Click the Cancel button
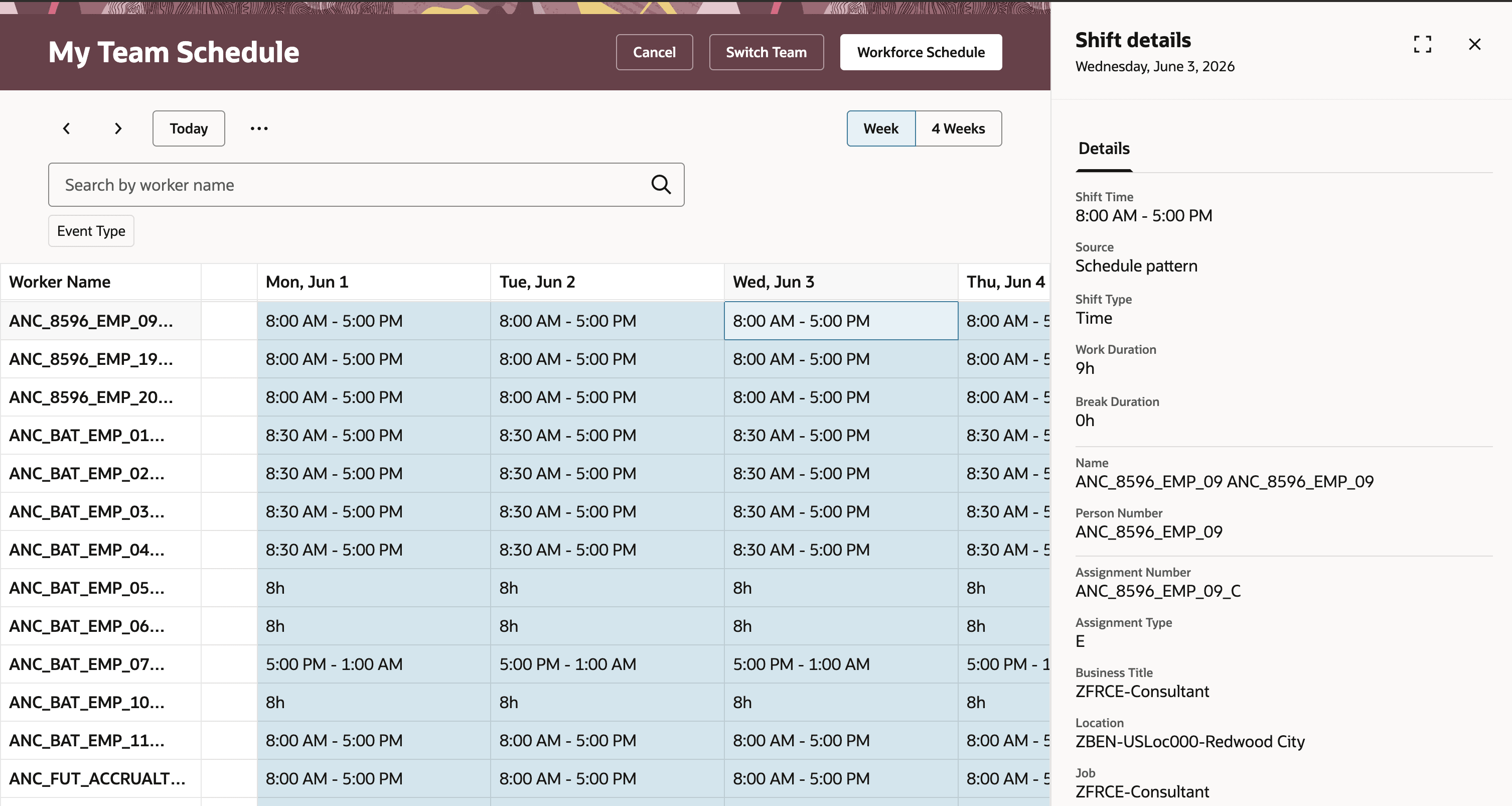1512x806 pixels. [x=654, y=52]
